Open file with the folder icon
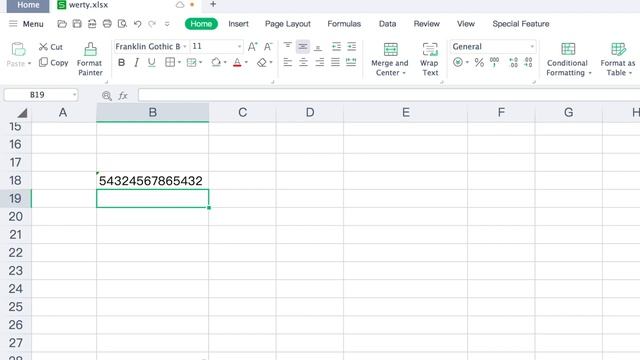Screen dimensions: 640x360 (62, 24)
